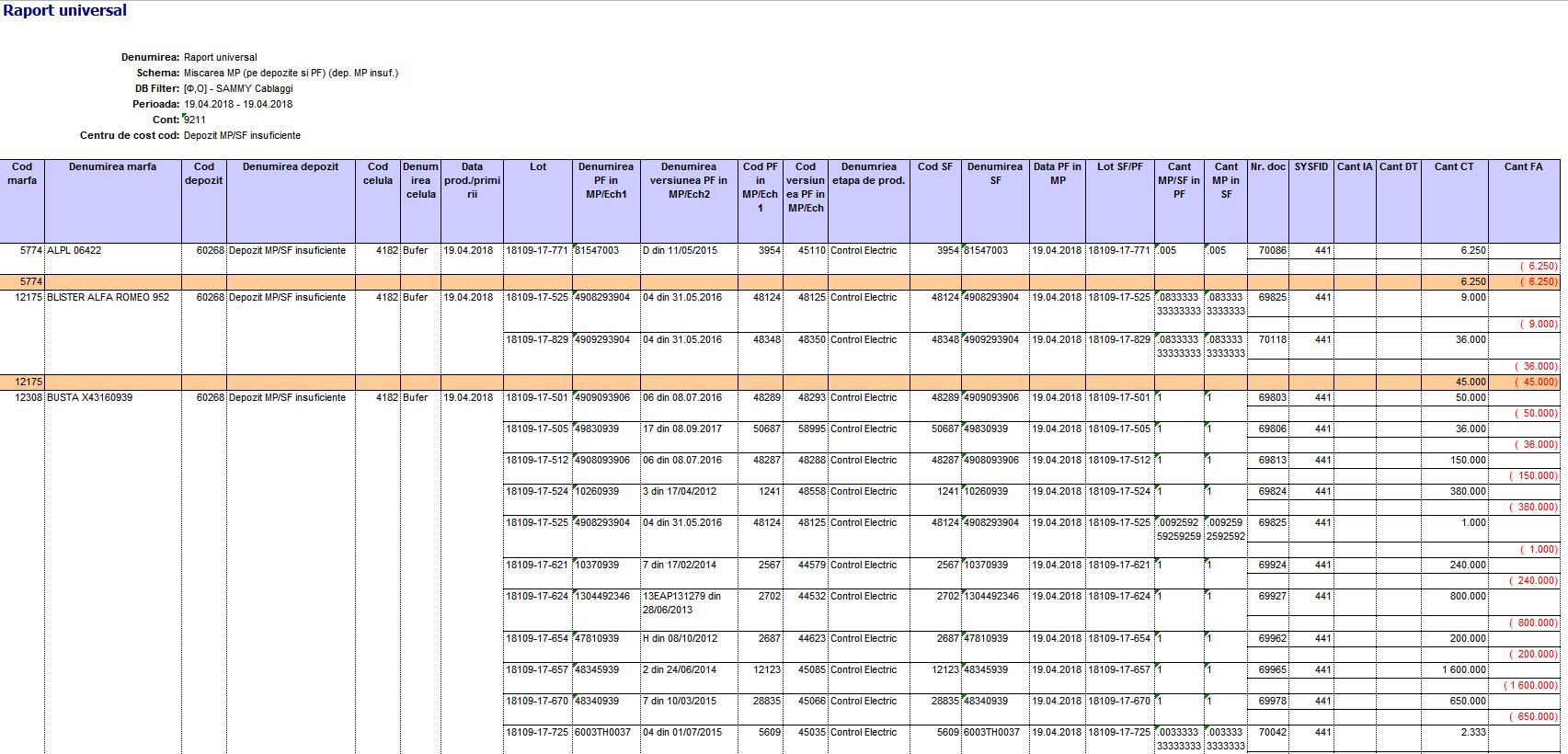This screenshot has height=754, width=1568.
Task: Click the 800.000 Cant CT value
Action: click(1468, 597)
